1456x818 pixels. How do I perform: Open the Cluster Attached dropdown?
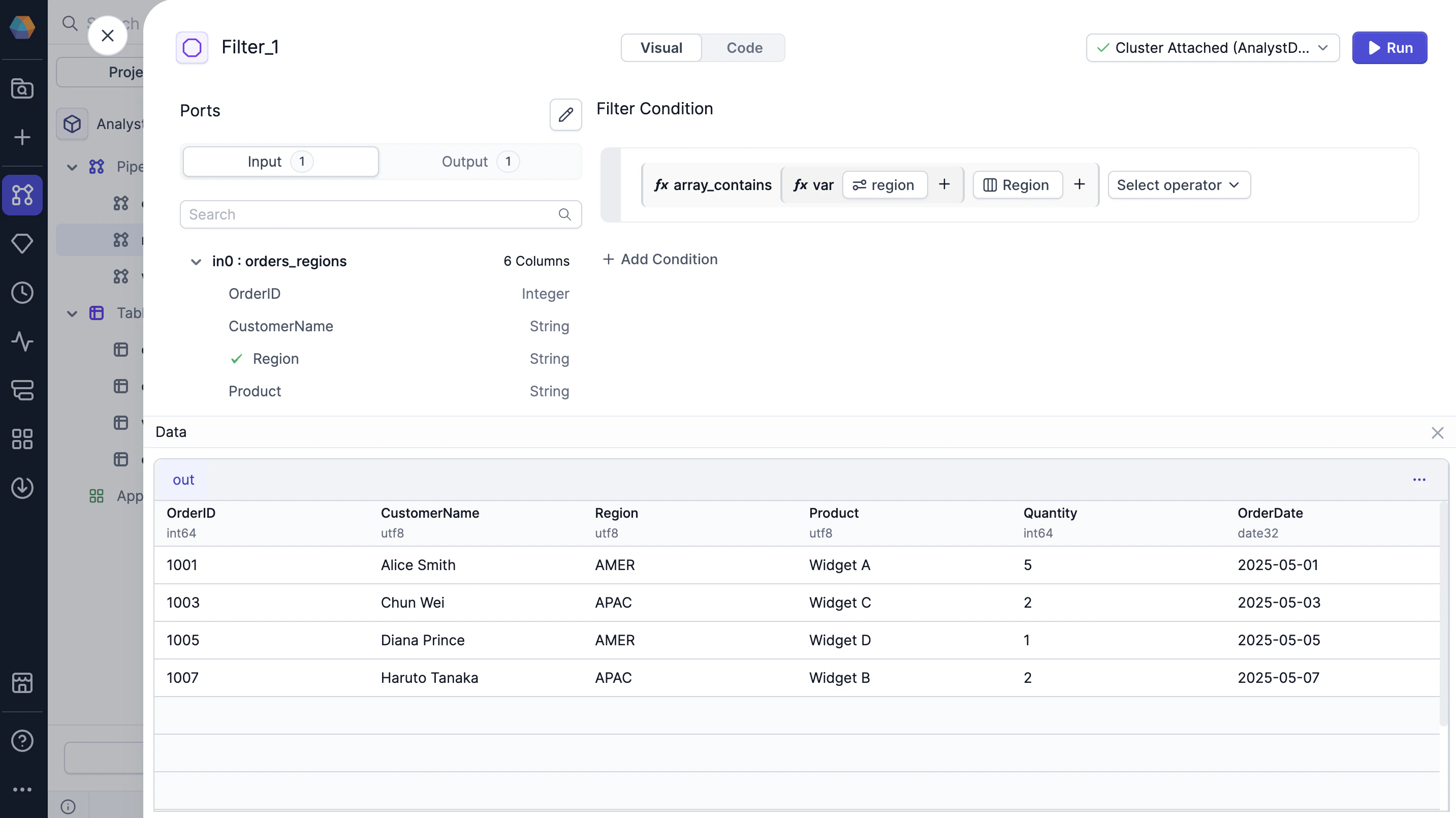coord(1212,47)
